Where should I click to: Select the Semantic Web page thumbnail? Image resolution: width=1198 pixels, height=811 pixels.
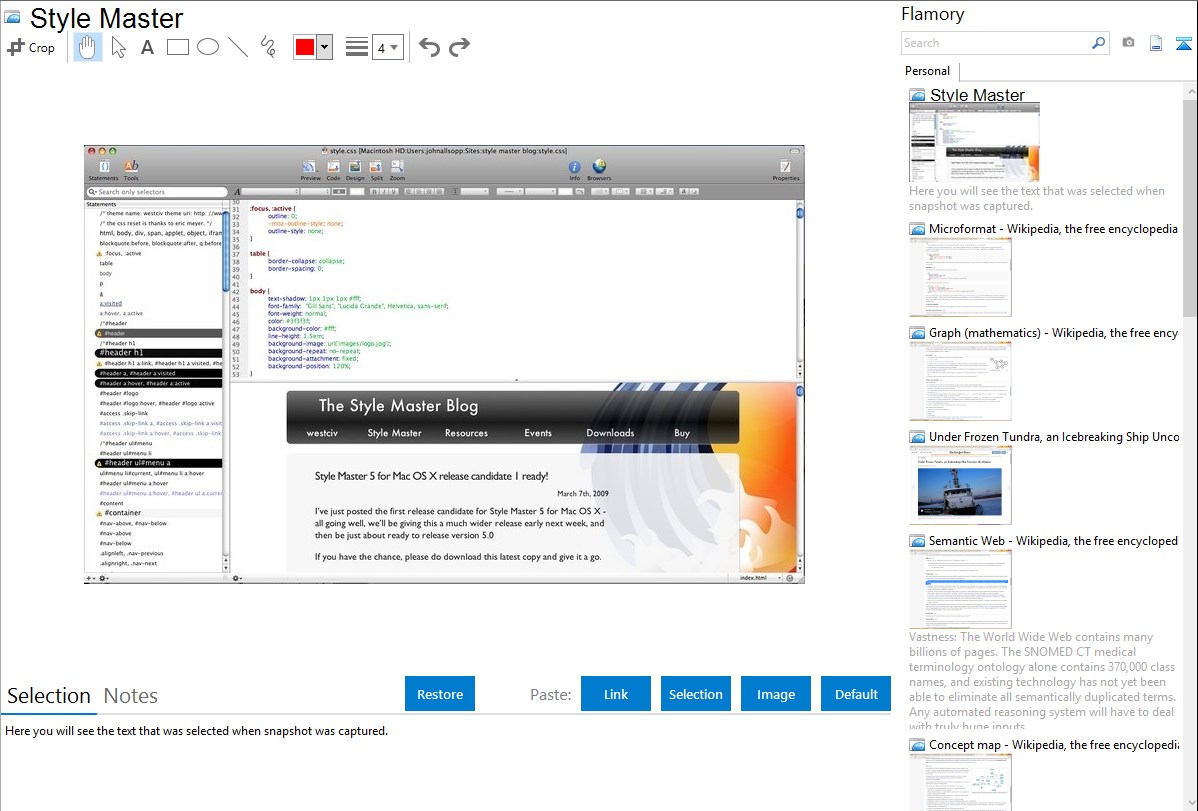[x=960, y=589]
